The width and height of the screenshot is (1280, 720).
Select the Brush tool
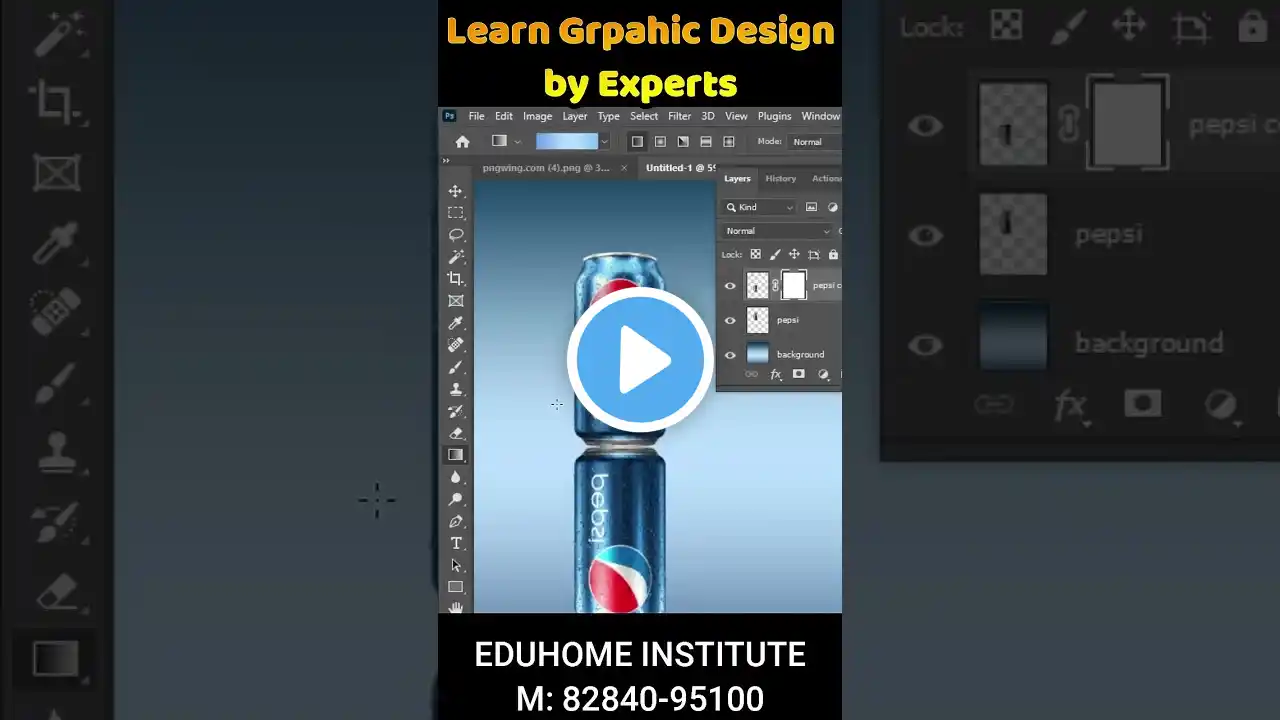click(456, 367)
